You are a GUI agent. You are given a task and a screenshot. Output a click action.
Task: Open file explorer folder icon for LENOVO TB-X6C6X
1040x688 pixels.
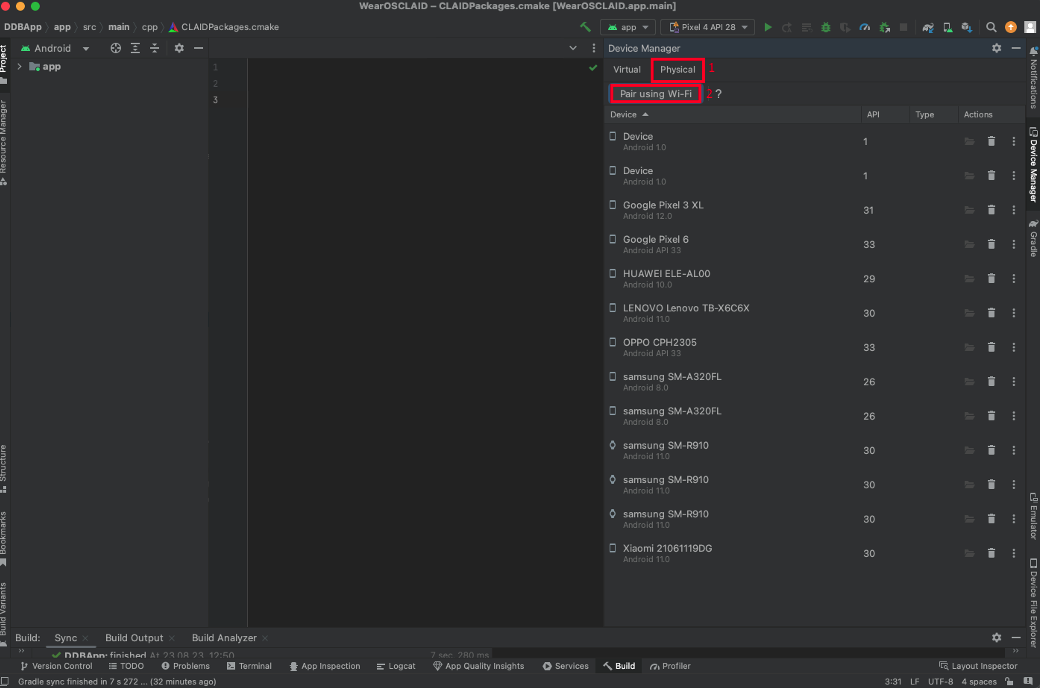click(969, 313)
